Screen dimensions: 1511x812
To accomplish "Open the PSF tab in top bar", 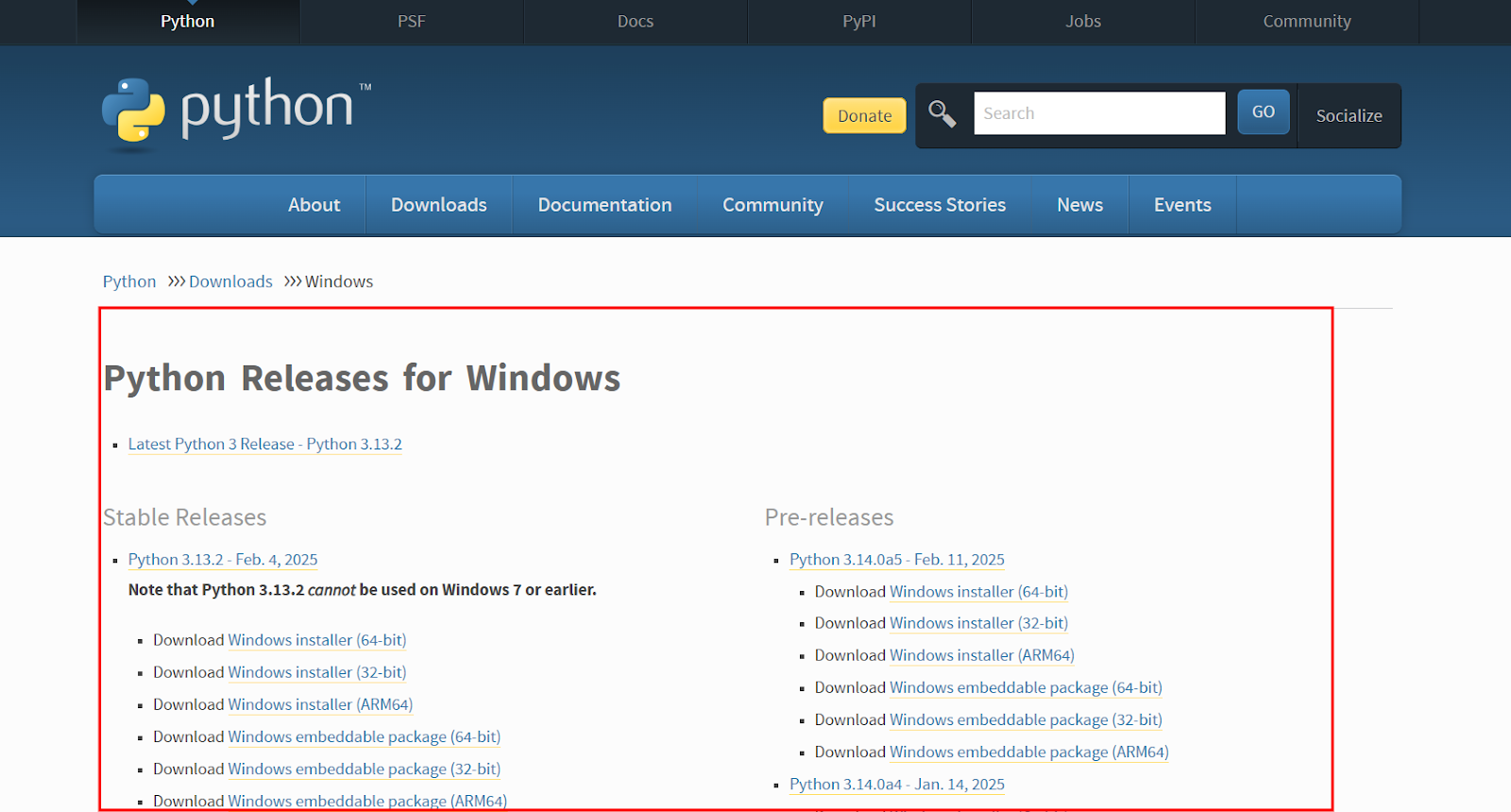I will coord(412,21).
